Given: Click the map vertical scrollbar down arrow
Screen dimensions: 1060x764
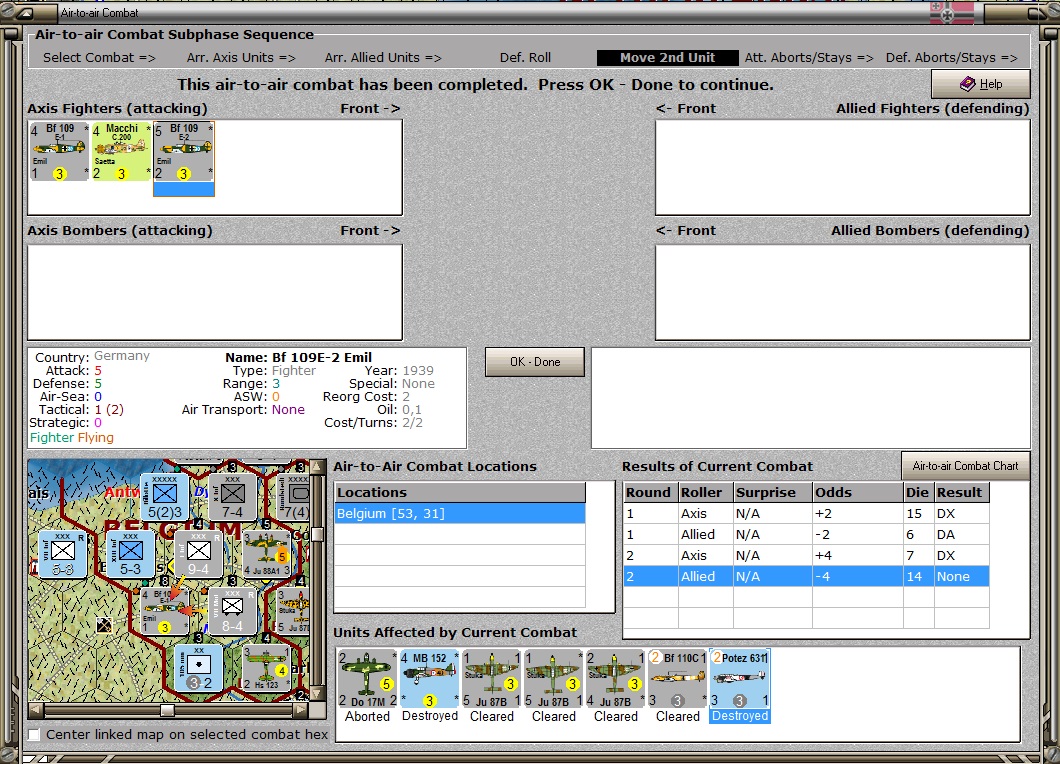Looking at the screenshot, I should tap(316, 694).
